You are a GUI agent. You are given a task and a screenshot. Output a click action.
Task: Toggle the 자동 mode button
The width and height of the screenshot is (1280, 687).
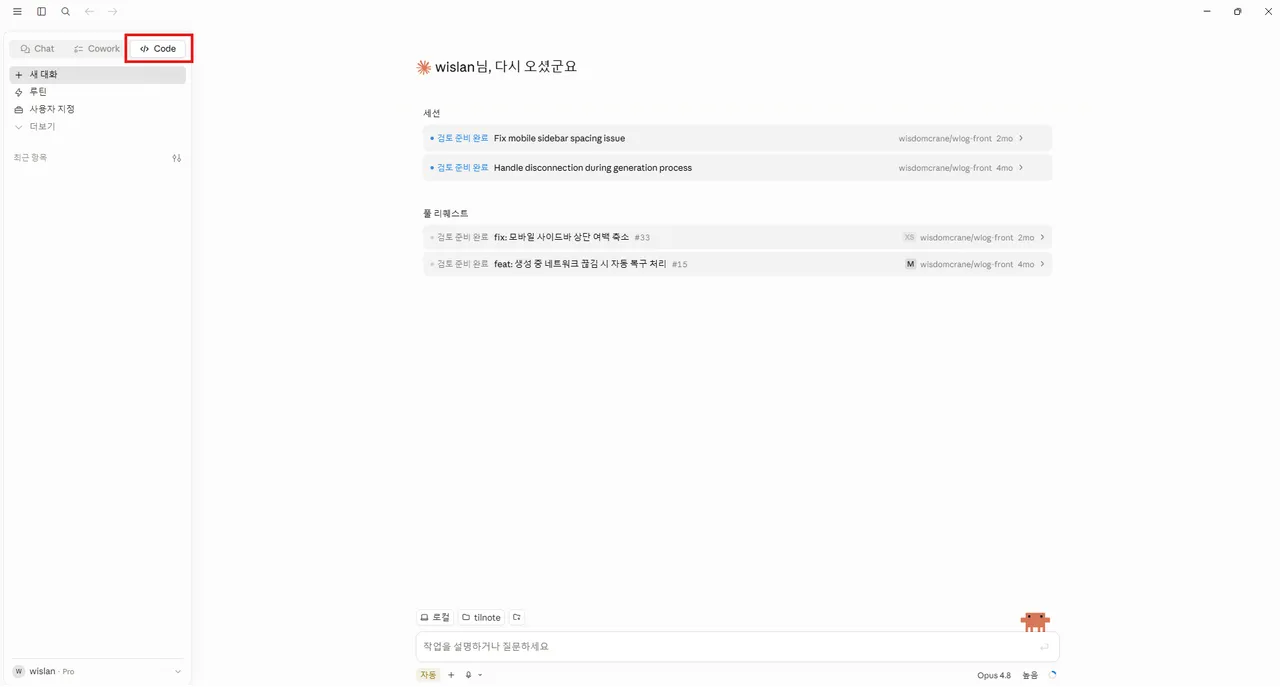click(428, 675)
